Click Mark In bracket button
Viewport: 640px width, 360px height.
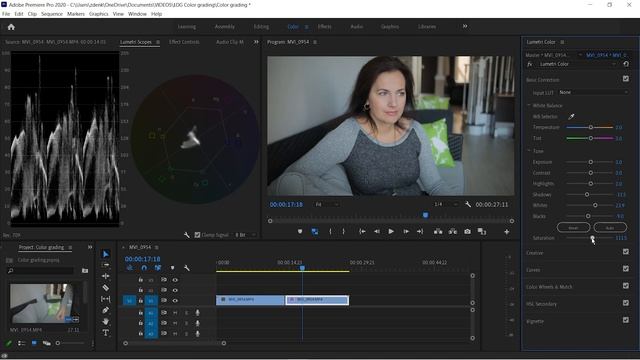[330, 231]
